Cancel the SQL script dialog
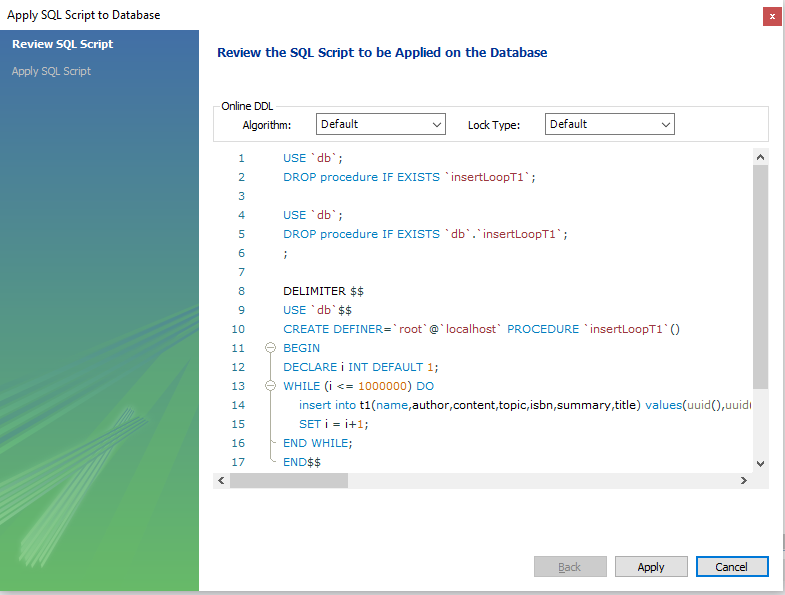This screenshot has height=595, width=785. coord(732,567)
